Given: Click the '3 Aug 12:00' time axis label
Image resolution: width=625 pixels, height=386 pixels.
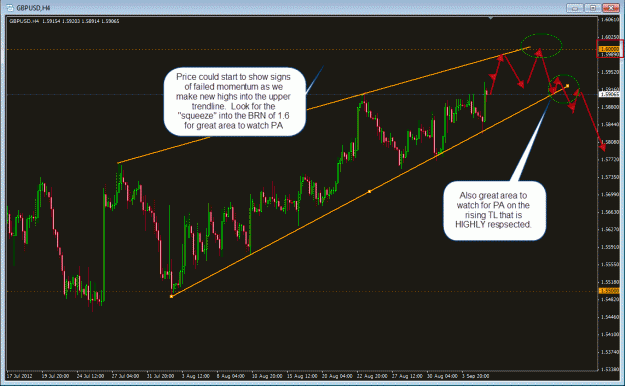Looking at the screenshot, I should [196, 376].
